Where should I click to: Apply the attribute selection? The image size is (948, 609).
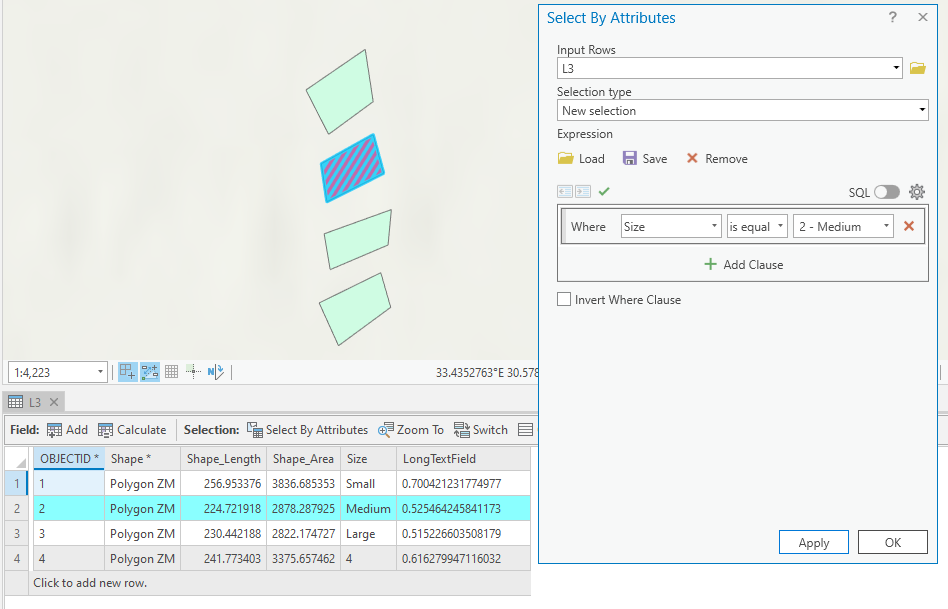pyautogui.click(x=813, y=542)
